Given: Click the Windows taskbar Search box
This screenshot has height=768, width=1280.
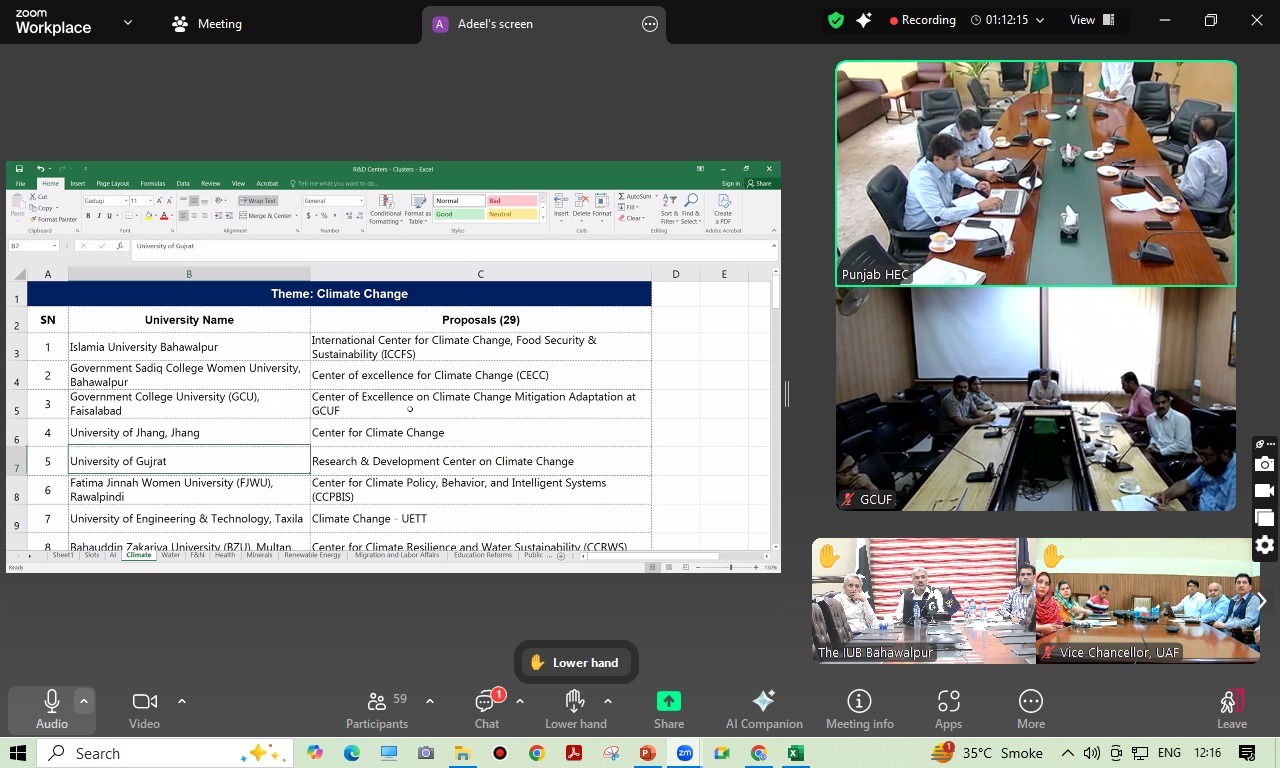Looking at the screenshot, I should [165, 753].
